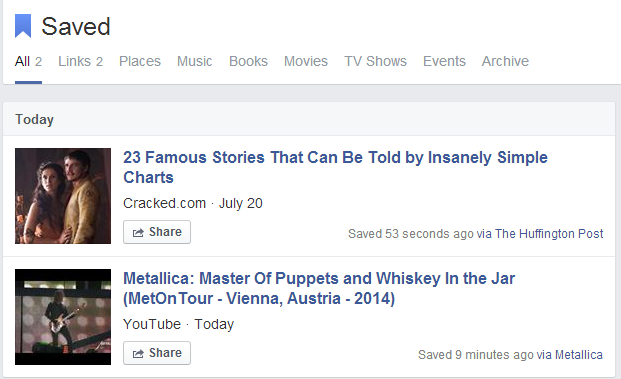Viewport: 621px width, 379px height.
Task: Open the 23 Famous Stories article link
Action: tap(335, 167)
